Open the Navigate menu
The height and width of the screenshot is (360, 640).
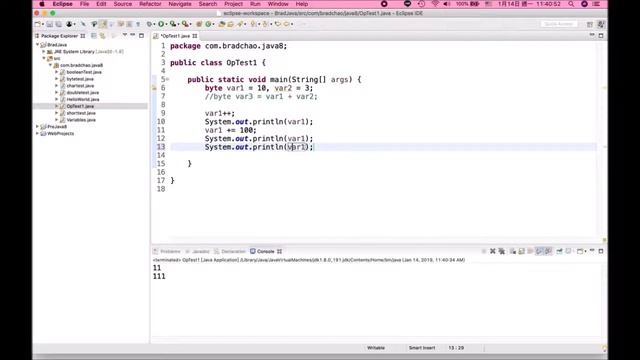pos(180,4)
